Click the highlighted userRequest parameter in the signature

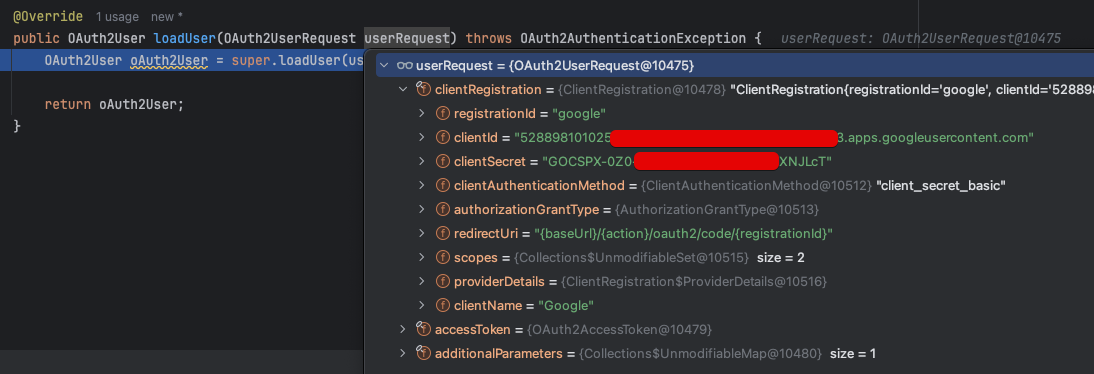[x=407, y=37]
